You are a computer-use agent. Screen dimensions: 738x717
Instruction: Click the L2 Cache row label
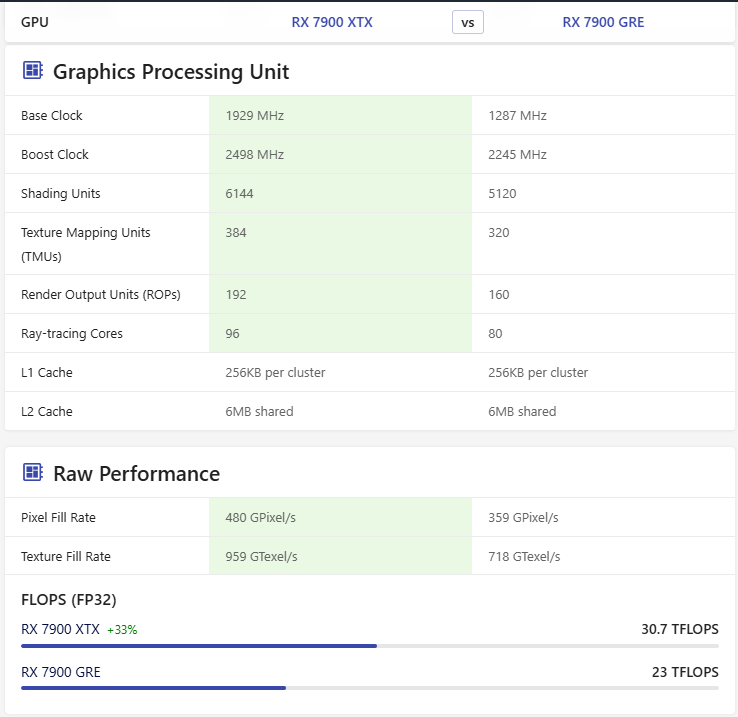(47, 412)
